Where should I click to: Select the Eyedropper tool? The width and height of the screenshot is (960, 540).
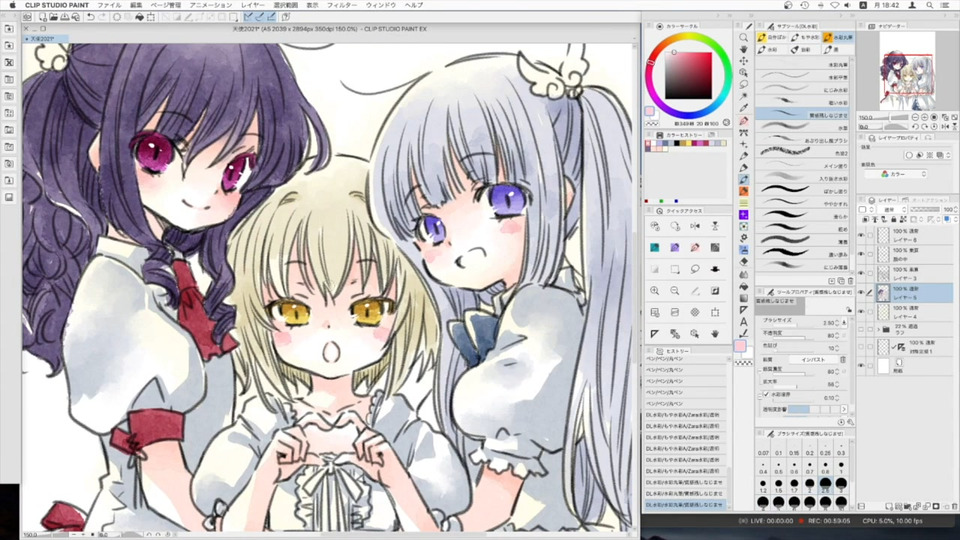pos(744,108)
